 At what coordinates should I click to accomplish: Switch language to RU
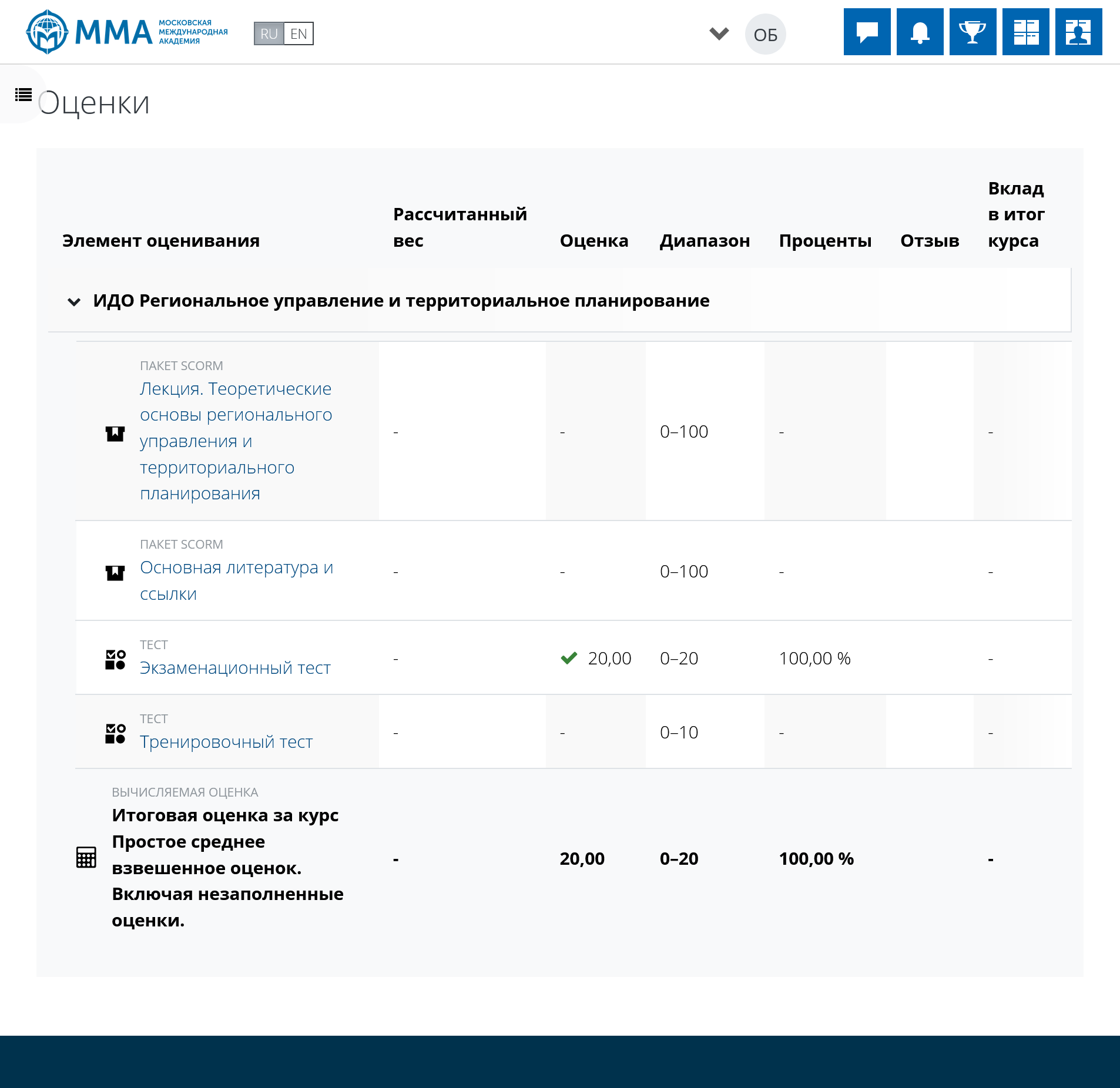(x=269, y=34)
